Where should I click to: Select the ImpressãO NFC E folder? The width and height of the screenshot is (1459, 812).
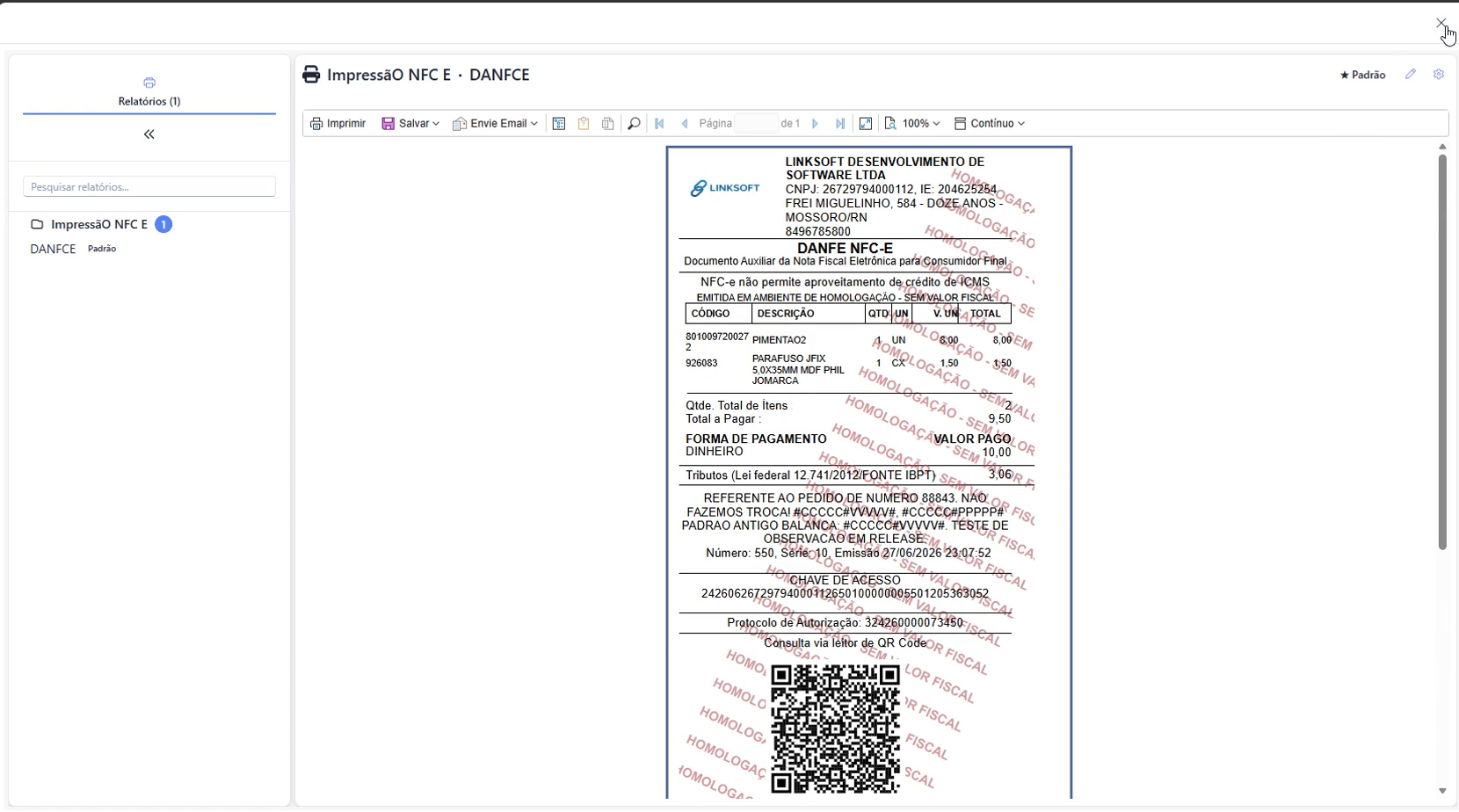click(x=99, y=224)
